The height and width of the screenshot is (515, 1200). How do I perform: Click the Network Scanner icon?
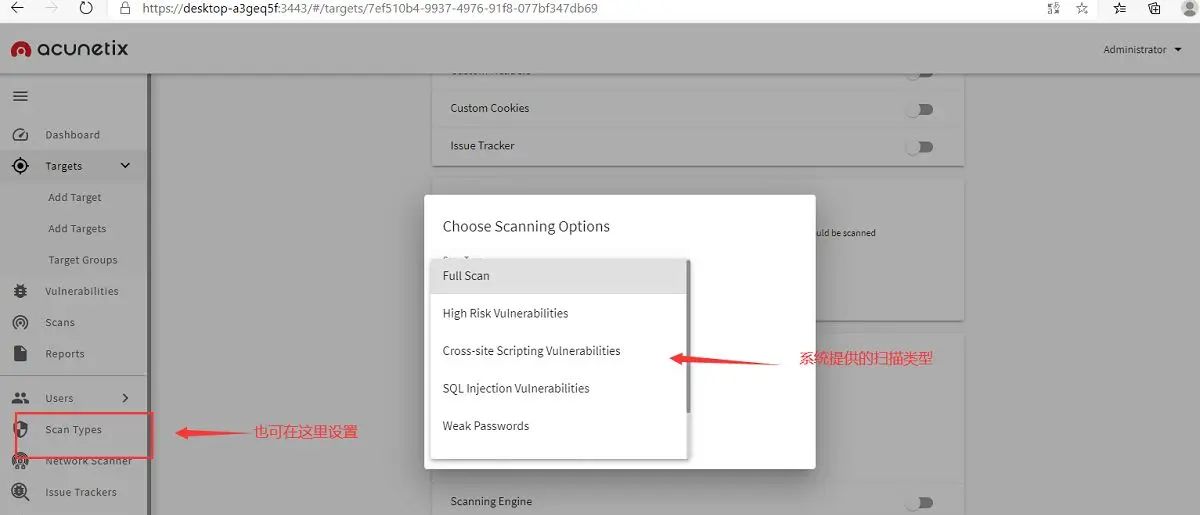(x=20, y=461)
